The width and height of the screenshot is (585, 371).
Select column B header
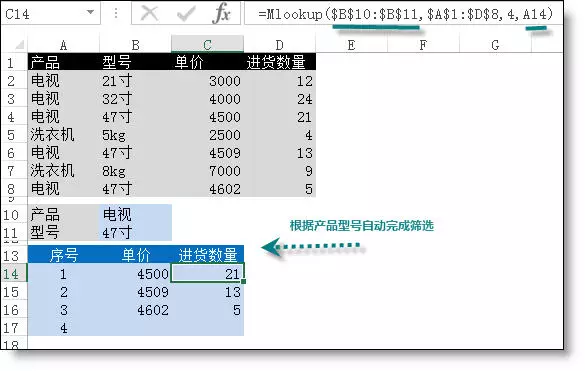[x=135, y=45]
